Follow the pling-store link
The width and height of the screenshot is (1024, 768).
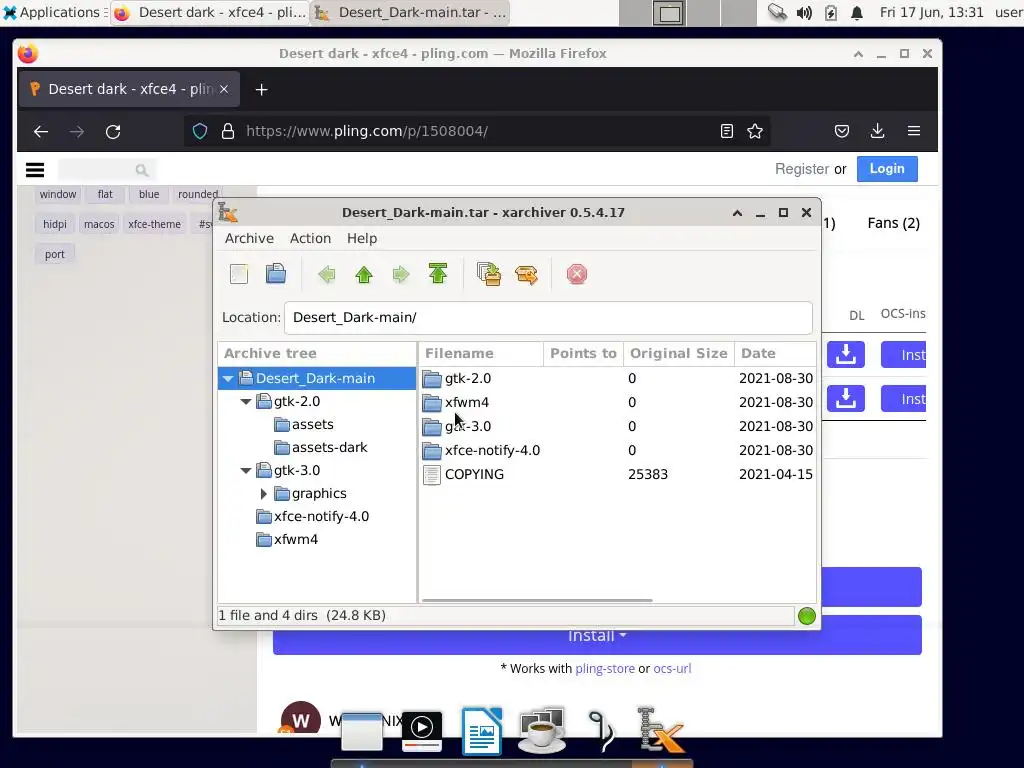(605, 669)
